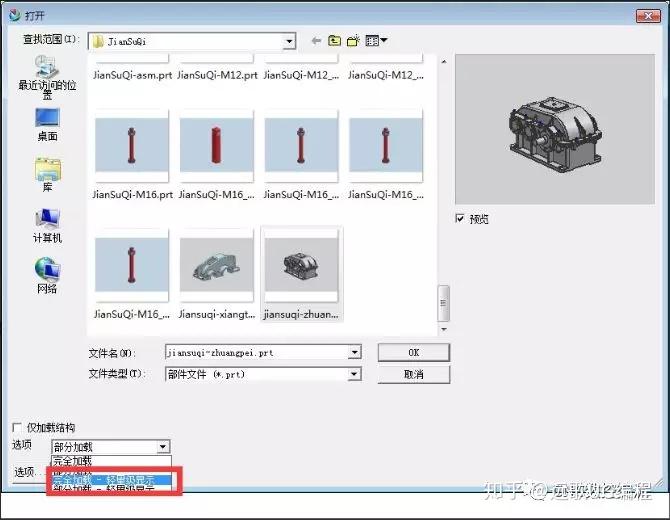
Task: Expand the 文件名 dropdown arrow
Action: (354, 353)
